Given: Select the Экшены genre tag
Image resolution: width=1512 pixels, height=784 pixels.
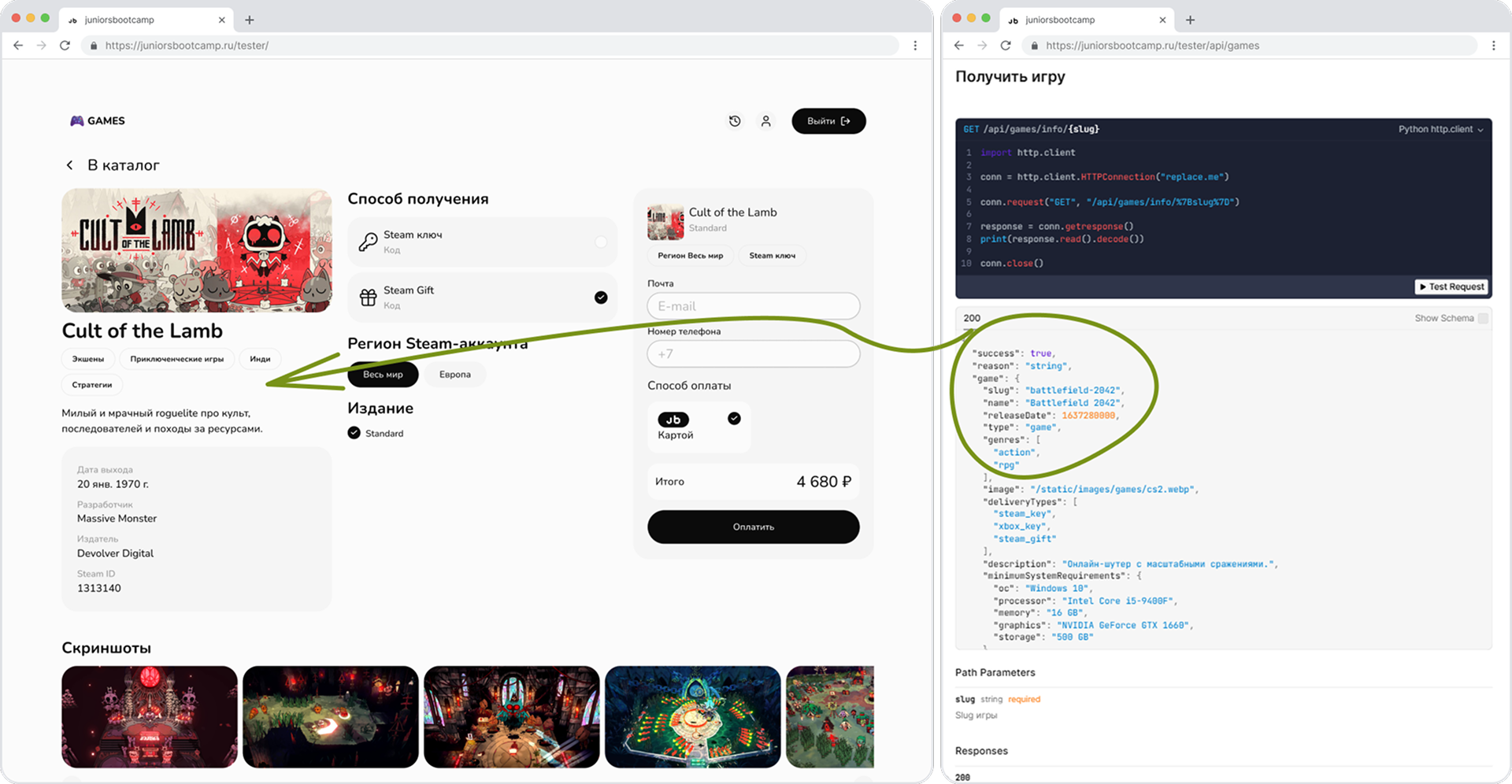Looking at the screenshot, I should [x=88, y=359].
